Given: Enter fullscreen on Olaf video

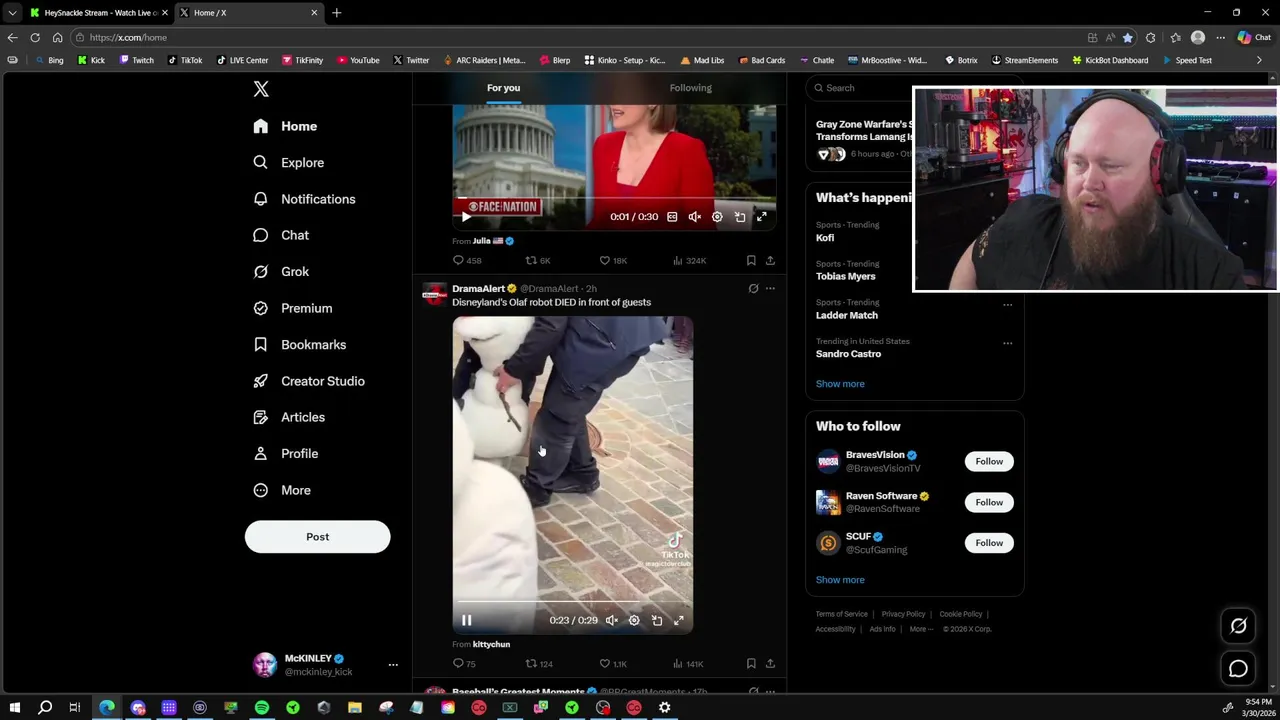Looking at the screenshot, I should click(x=679, y=620).
